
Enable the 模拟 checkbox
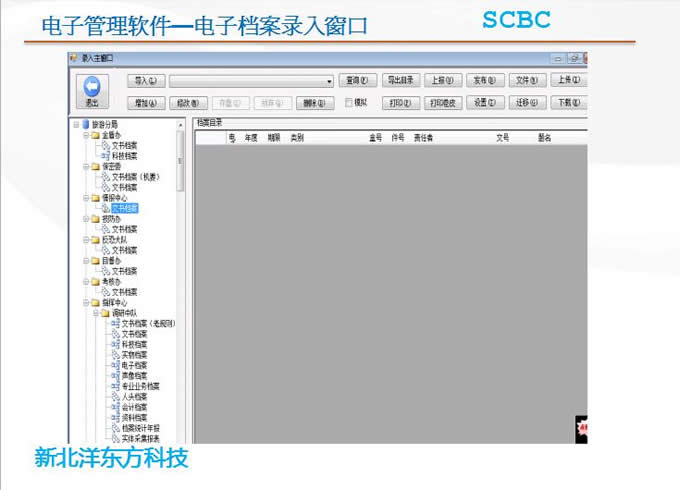pyautogui.click(x=349, y=102)
